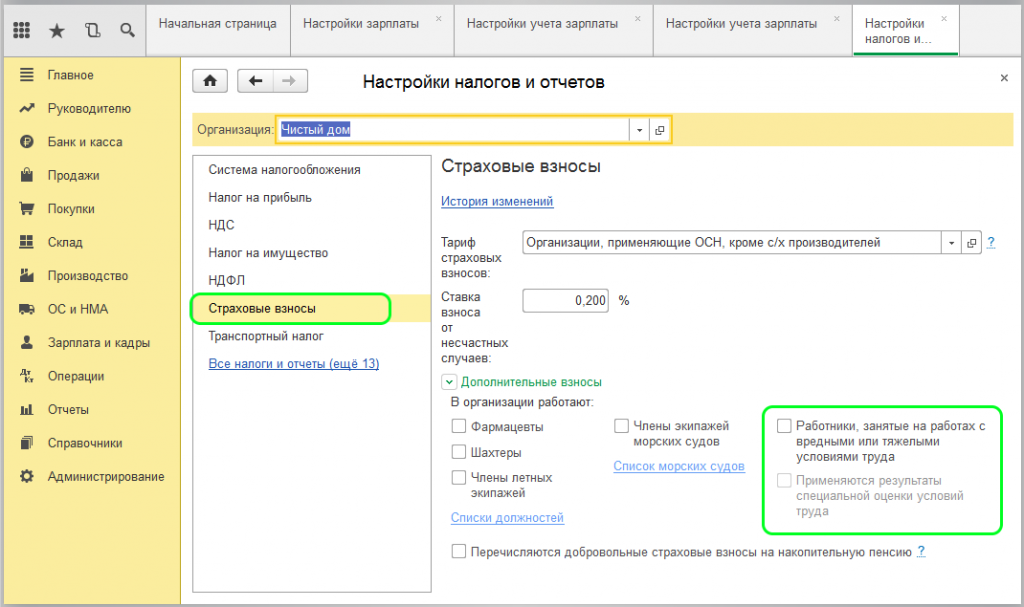This screenshot has height=607, width=1024.
Task: Go back with the left arrow button
Action: point(256,81)
